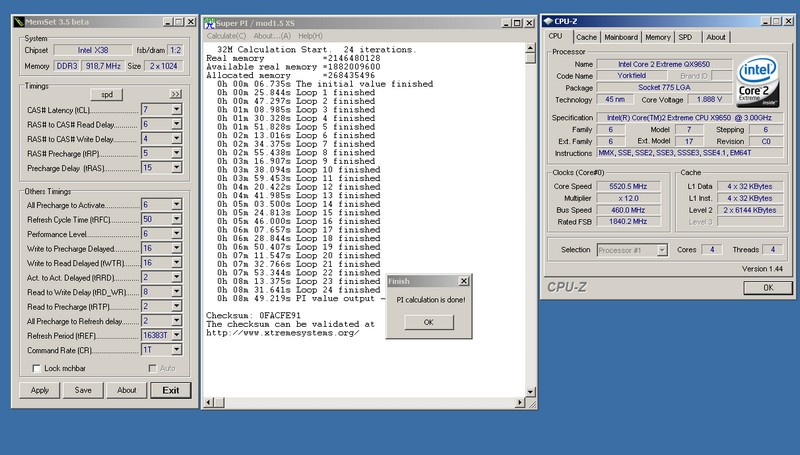Click Super PI vertical scrollbar up arrow
The width and height of the screenshot is (800, 455).
531,48
